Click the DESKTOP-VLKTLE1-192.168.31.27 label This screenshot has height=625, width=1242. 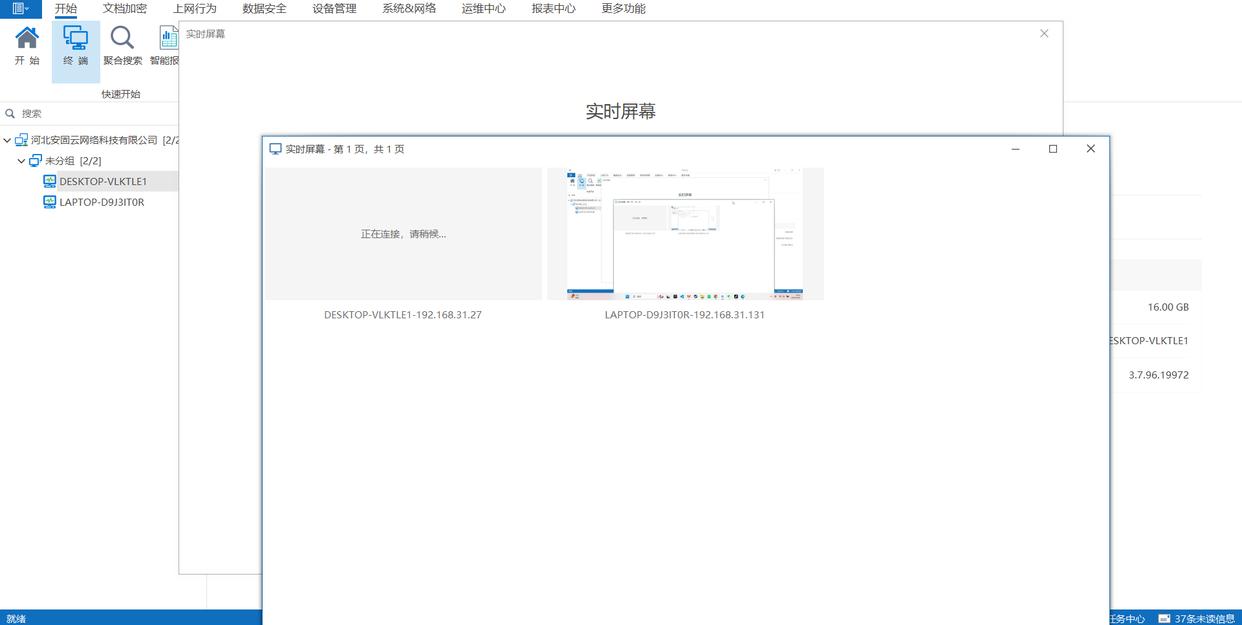[403, 315]
